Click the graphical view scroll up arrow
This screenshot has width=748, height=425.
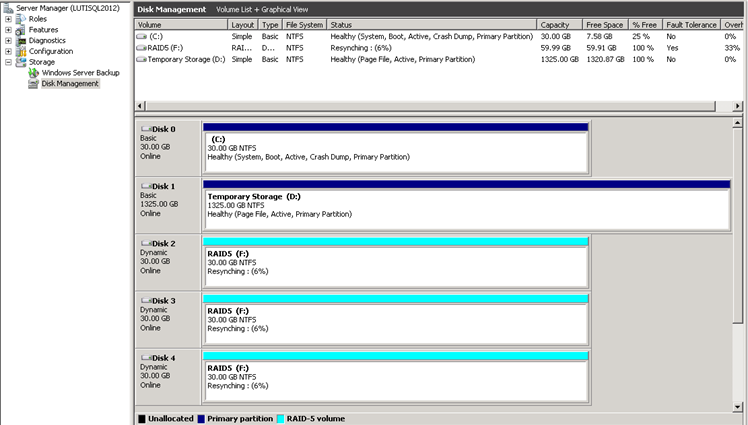tap(738, 123)
